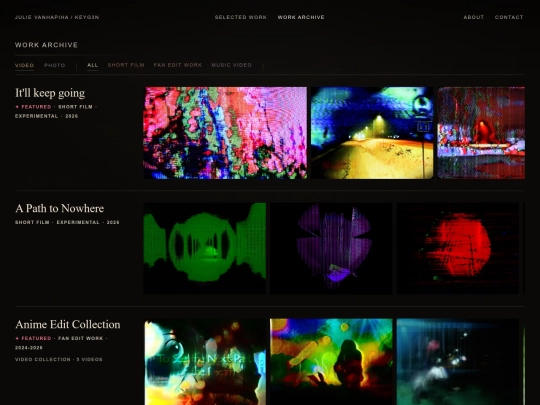The image size is (540, 405).
Task: Select the All filter
Action: [x=93, y=65]
